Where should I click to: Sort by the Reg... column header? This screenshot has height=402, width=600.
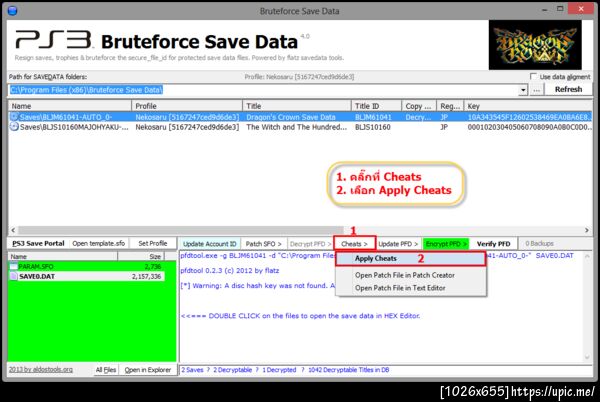tap(450, 106)
